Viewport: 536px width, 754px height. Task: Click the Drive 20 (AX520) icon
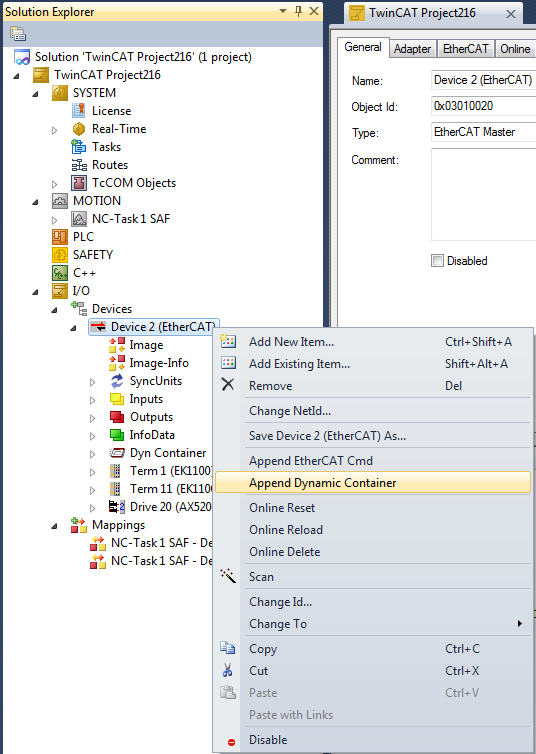[117, 507]
